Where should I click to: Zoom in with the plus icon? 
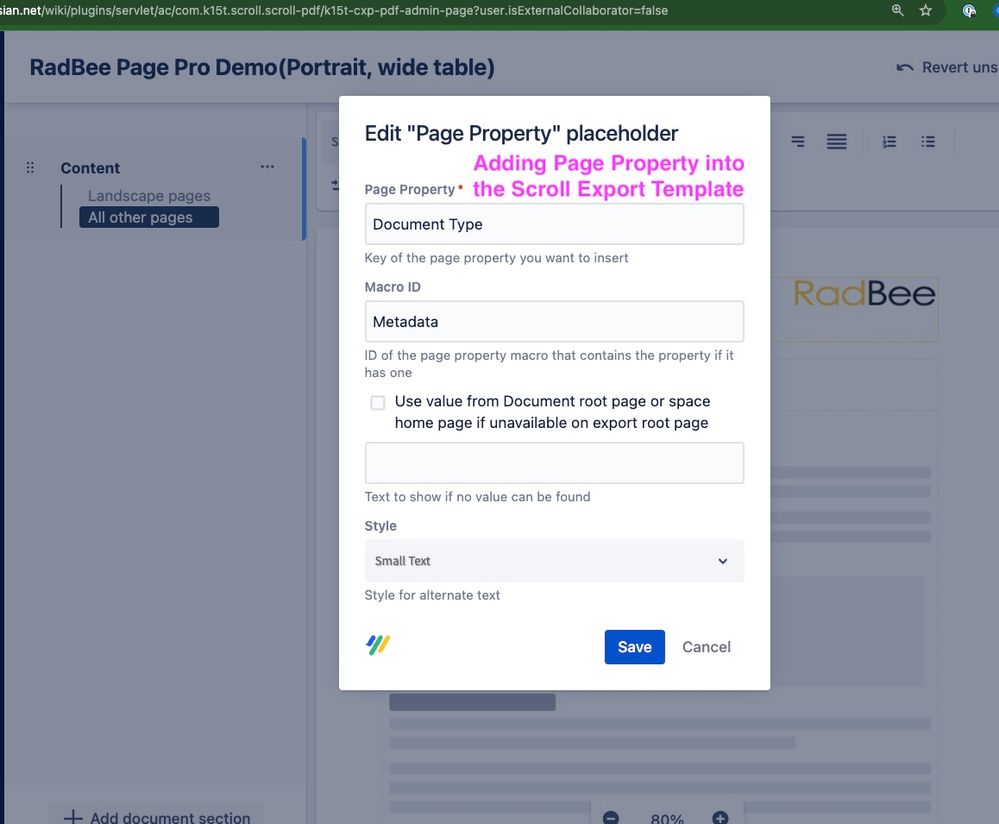point(721,818)
